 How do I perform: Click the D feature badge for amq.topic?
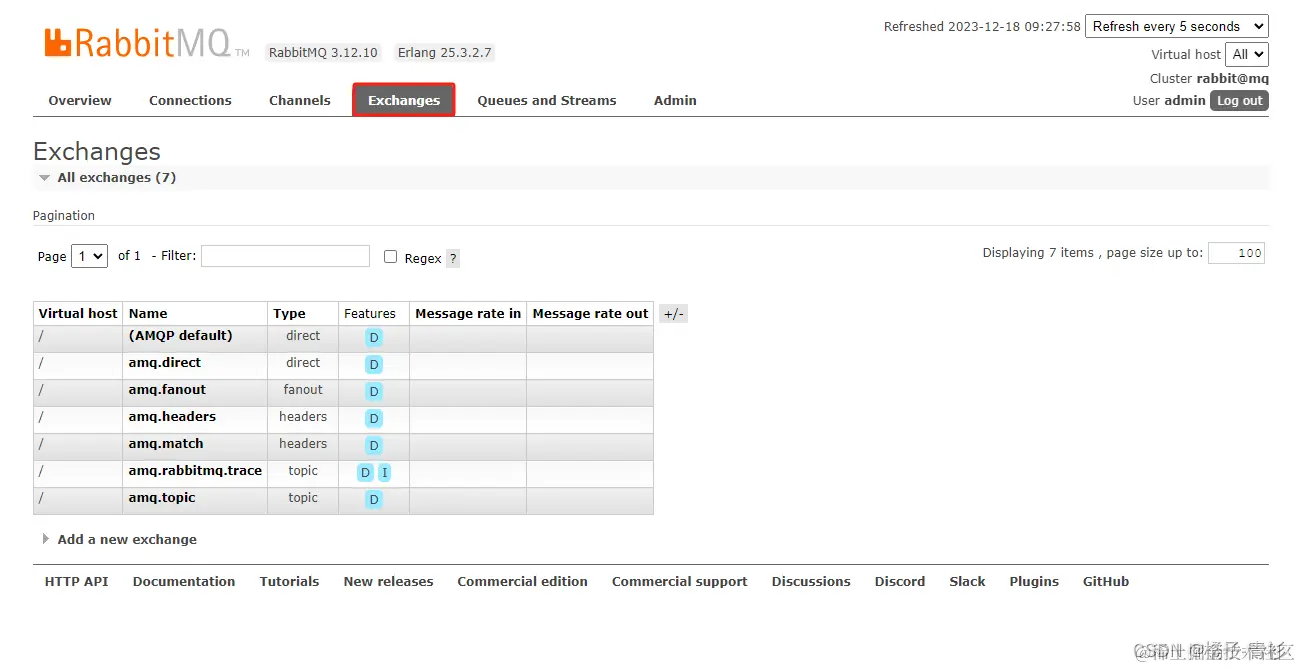pyautogui.click(x=374, y=500)
